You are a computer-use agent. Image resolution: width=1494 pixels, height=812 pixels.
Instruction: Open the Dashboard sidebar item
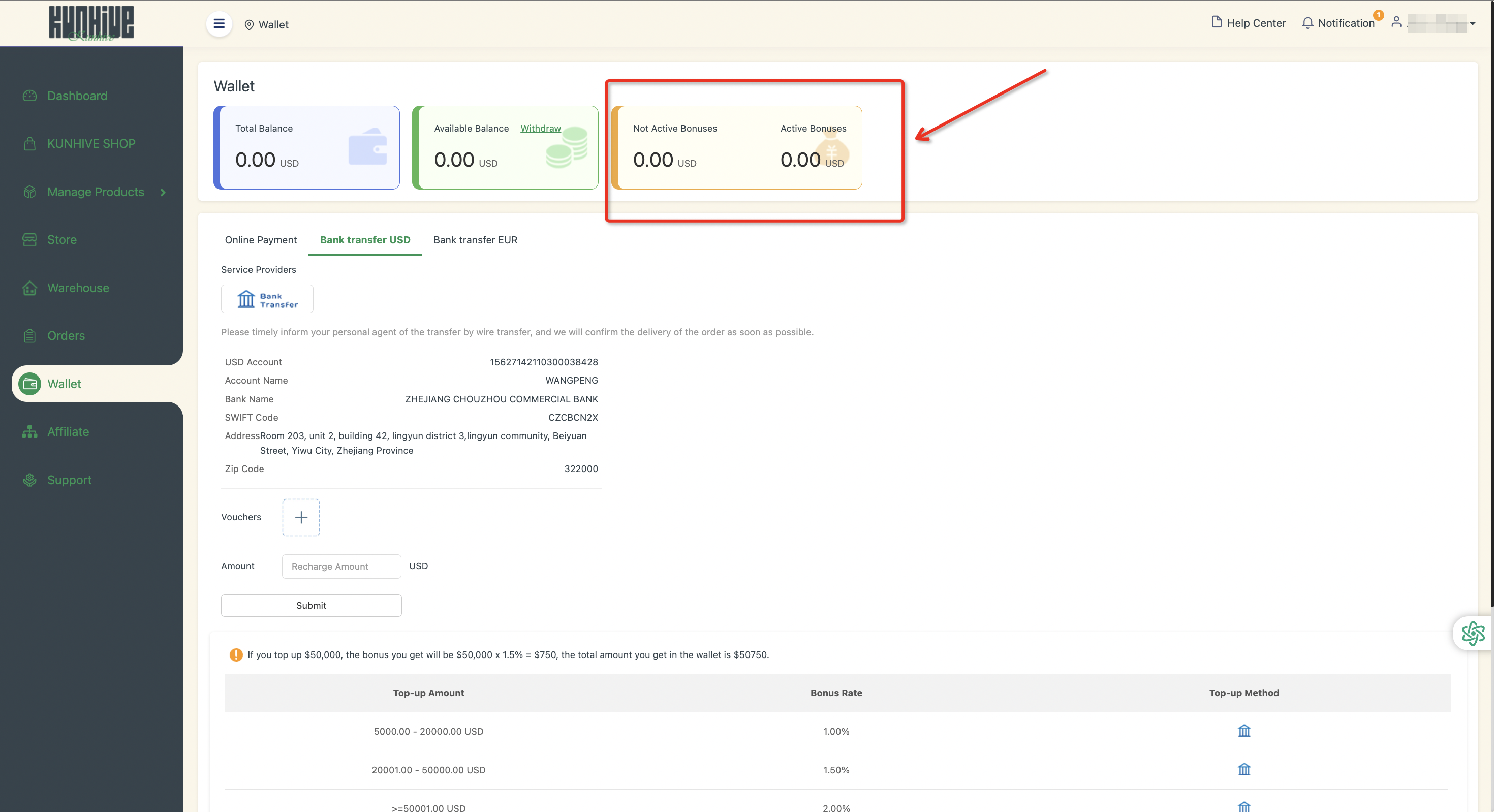[77, 96]
